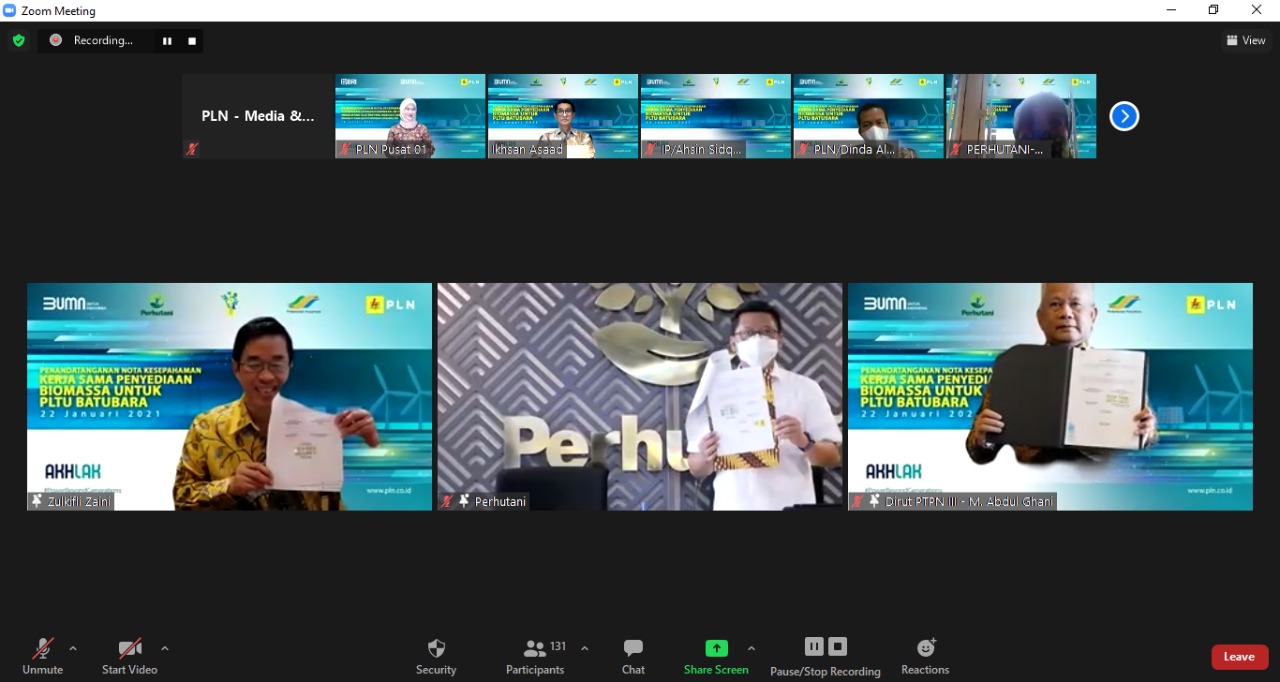Stop recording using the top indicator's stop button
The image size is (1280, 682).
coord(192,41)
